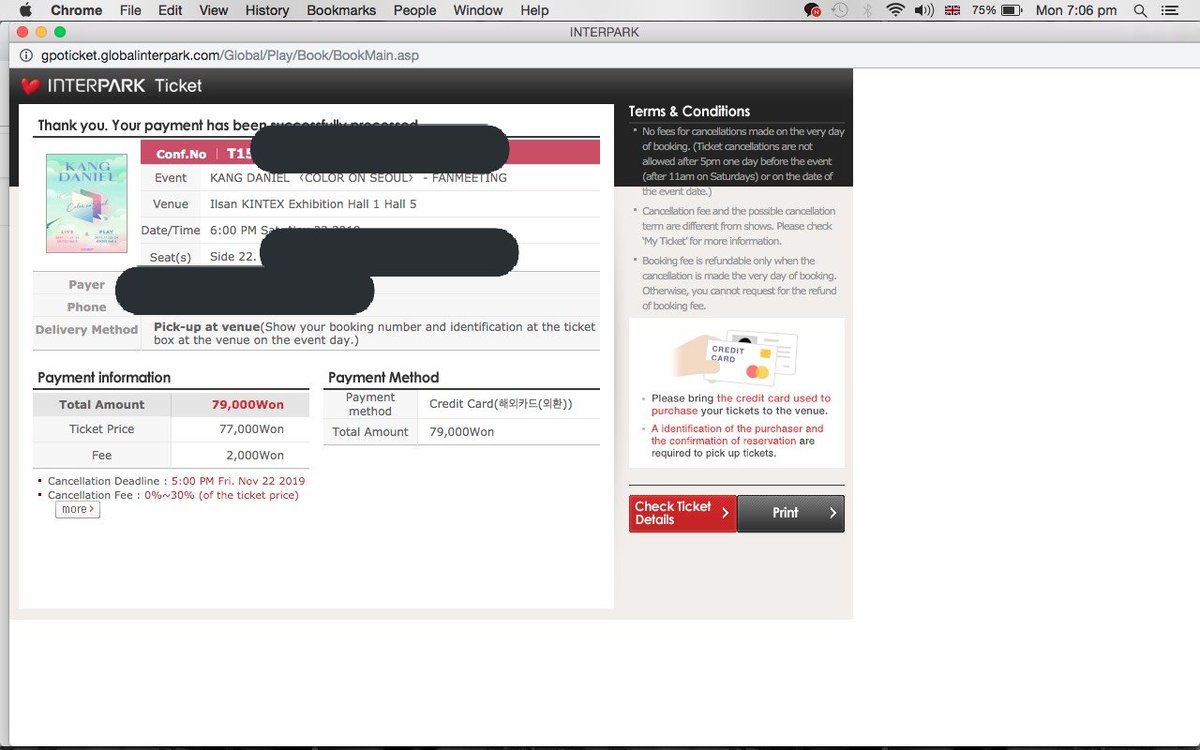Click the 79,000Won red Total Amount value

coord(248,405)
